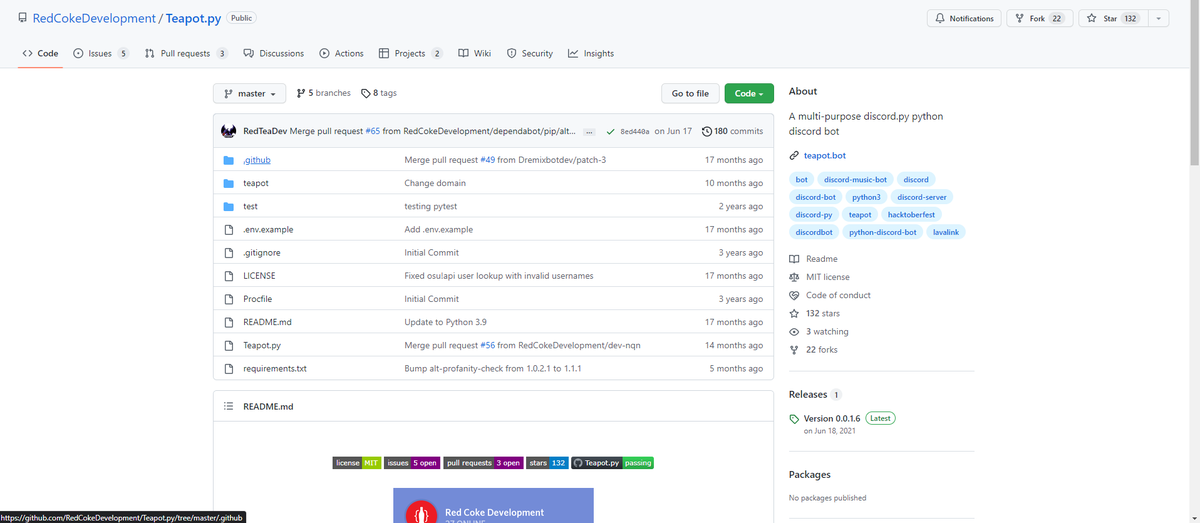This screenshot has height=523, width=1200.
Task: Click the Fork button
Action: tap(1039, 18)
